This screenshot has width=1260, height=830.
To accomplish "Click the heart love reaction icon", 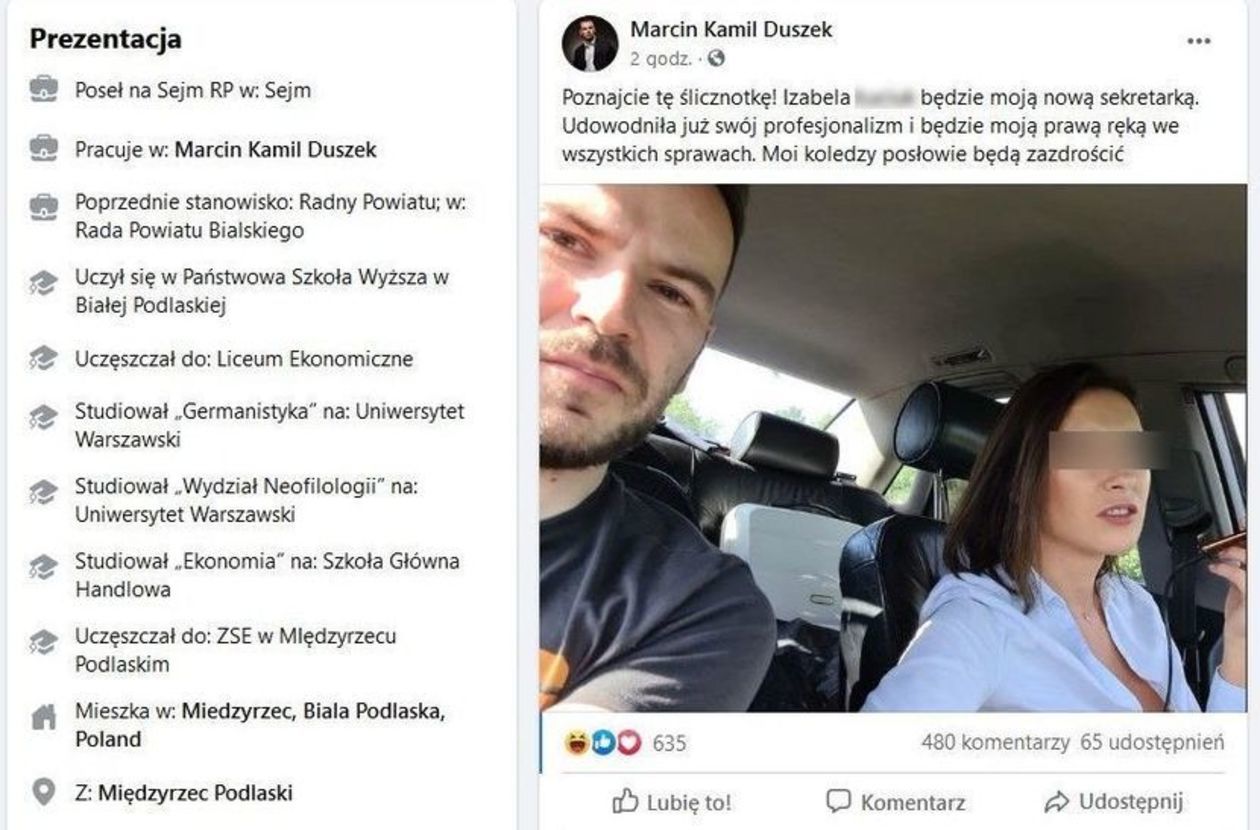I will click(628, 743).
